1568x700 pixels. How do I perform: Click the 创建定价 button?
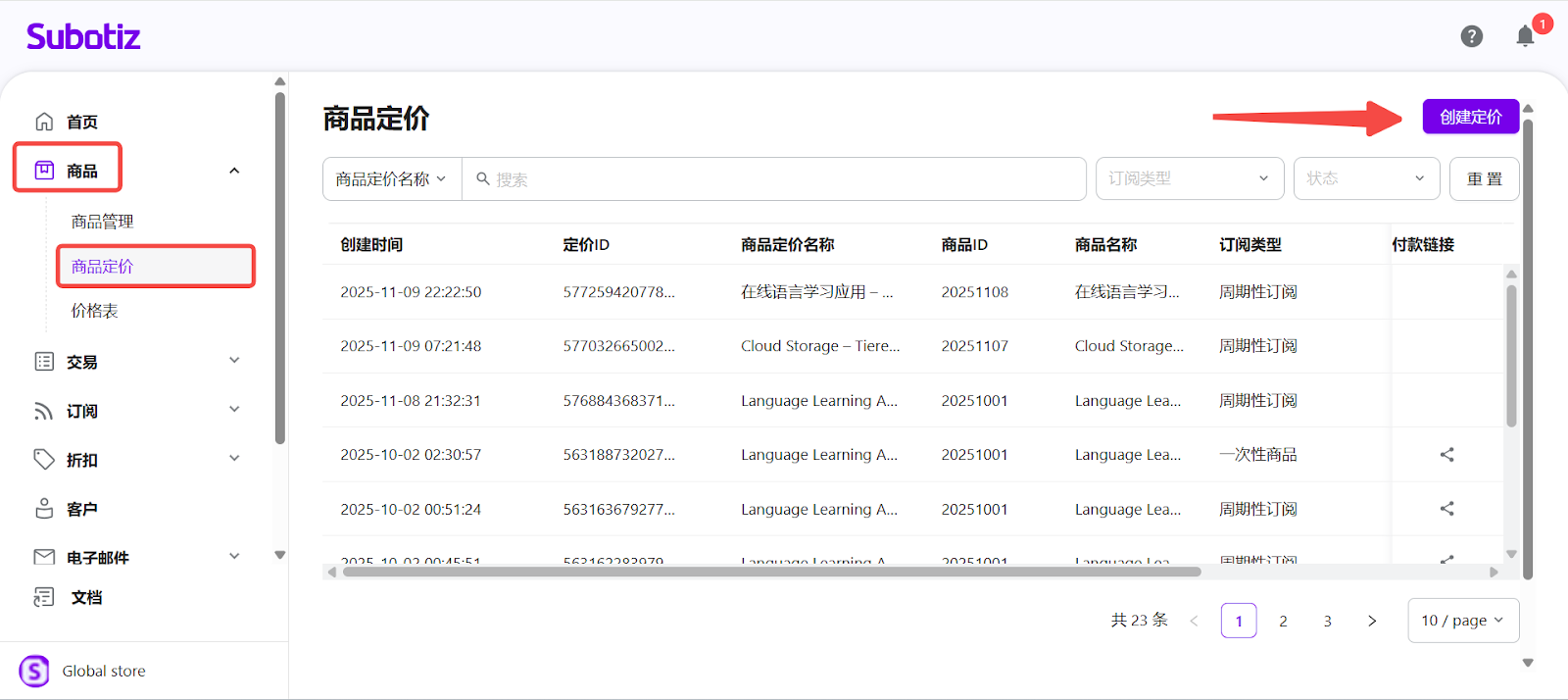pos(1470,117)
